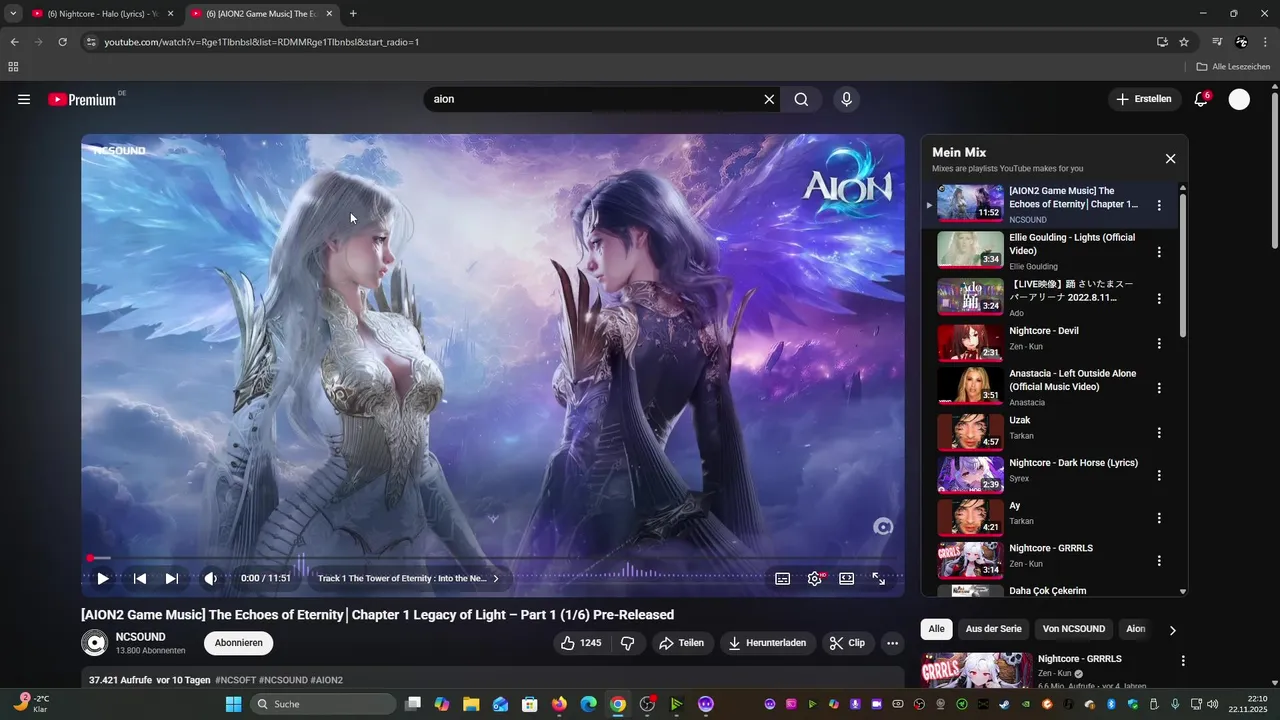Screen dimensions: 1280x720
Task: Open the tab search dropdown arrow
Action: pyautogui.click(x=13, y=14)
